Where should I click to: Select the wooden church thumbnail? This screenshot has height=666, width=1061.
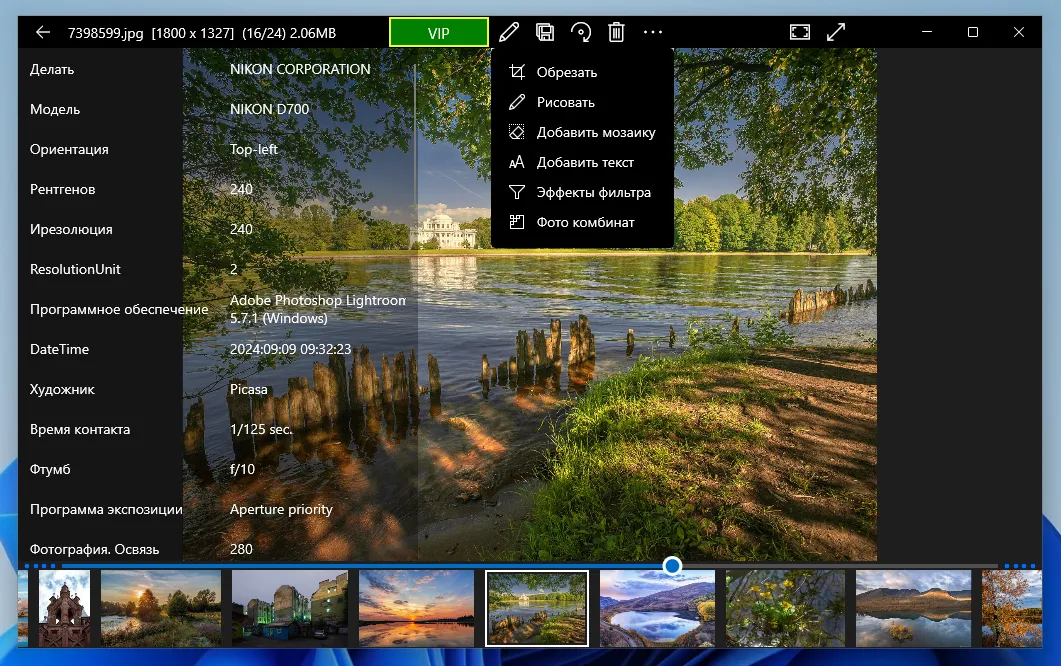pos(64,608)
